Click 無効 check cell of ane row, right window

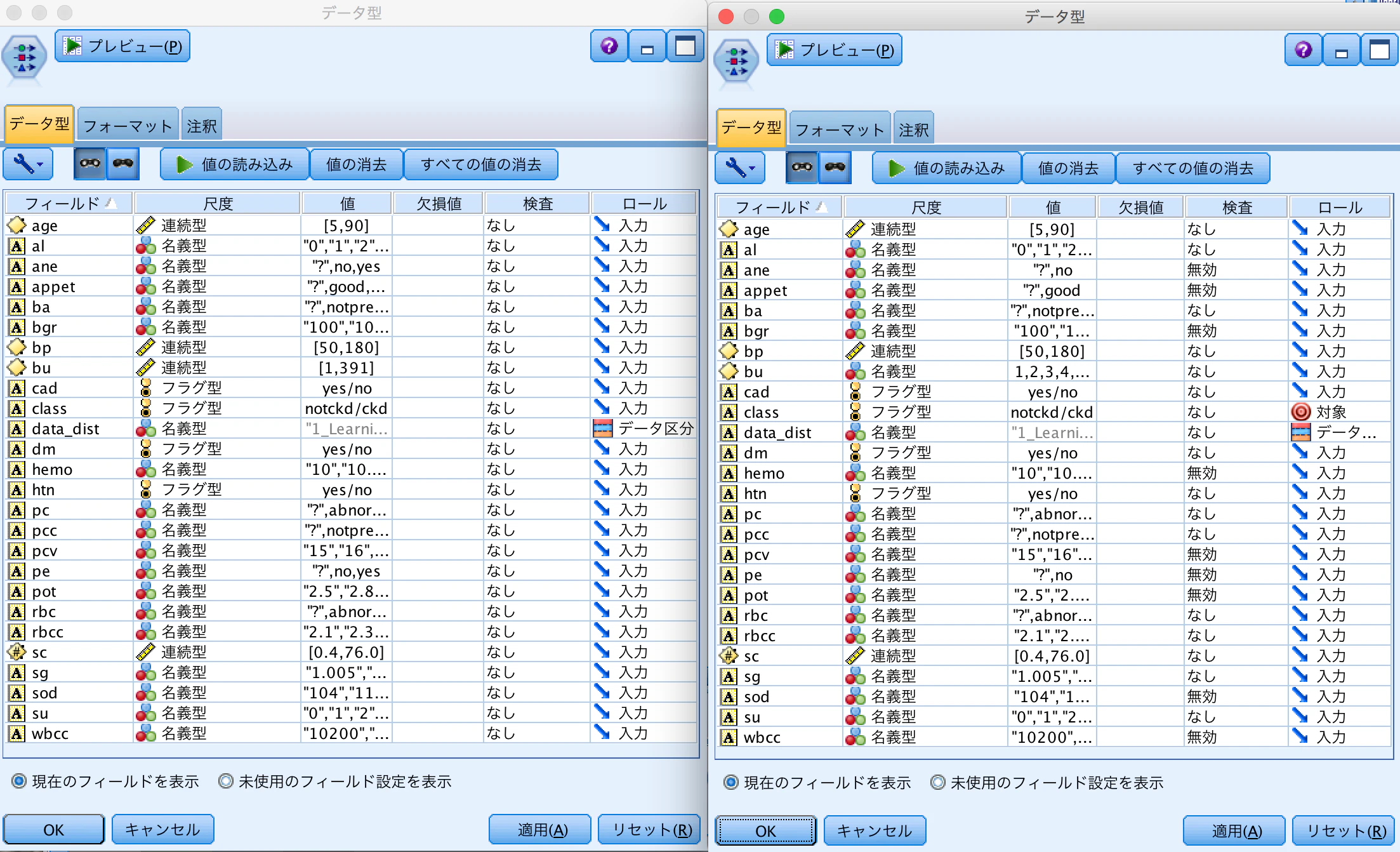coord(1236,270)
